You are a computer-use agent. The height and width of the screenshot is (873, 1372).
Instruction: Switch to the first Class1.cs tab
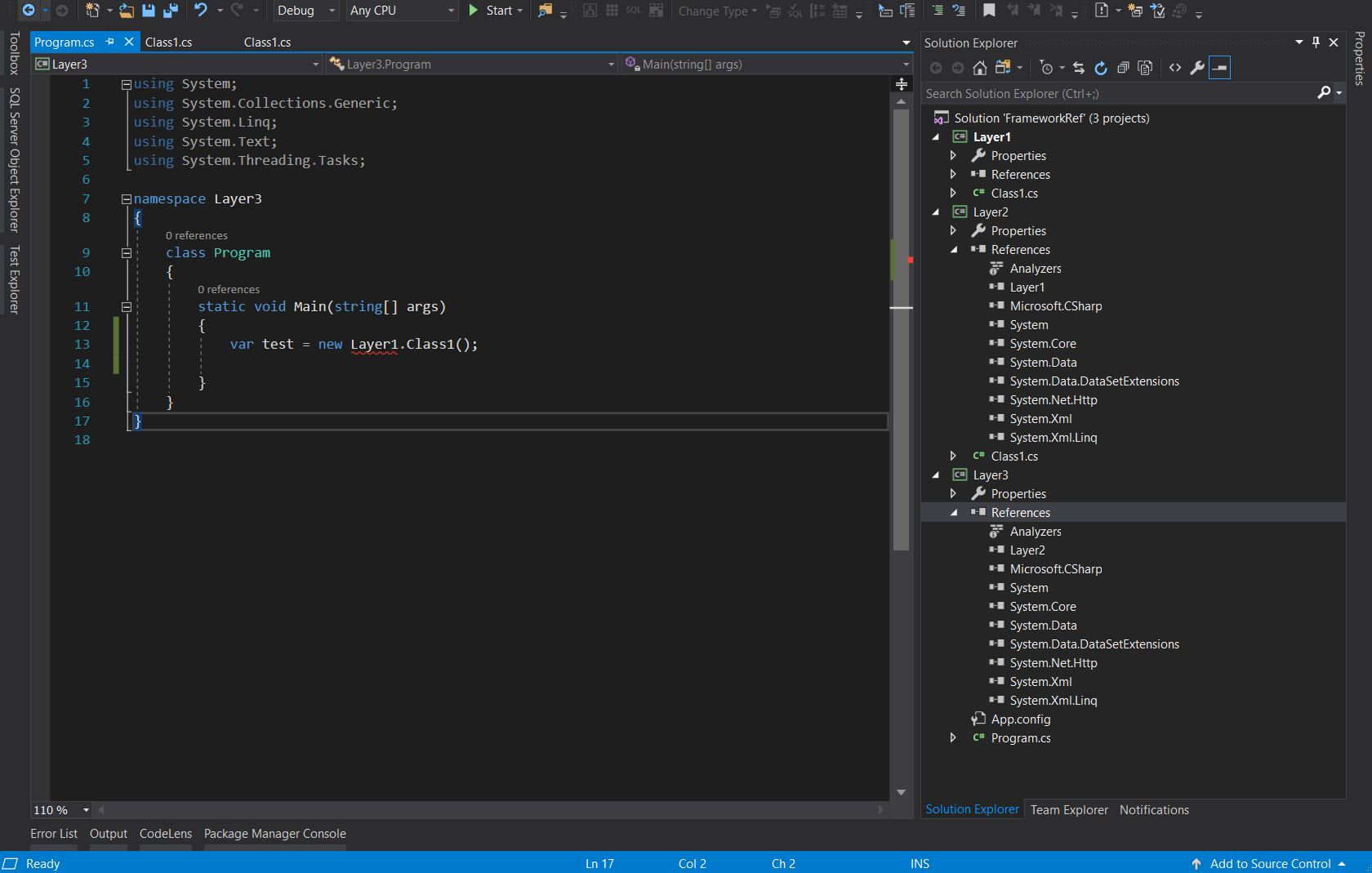[169, 42]
